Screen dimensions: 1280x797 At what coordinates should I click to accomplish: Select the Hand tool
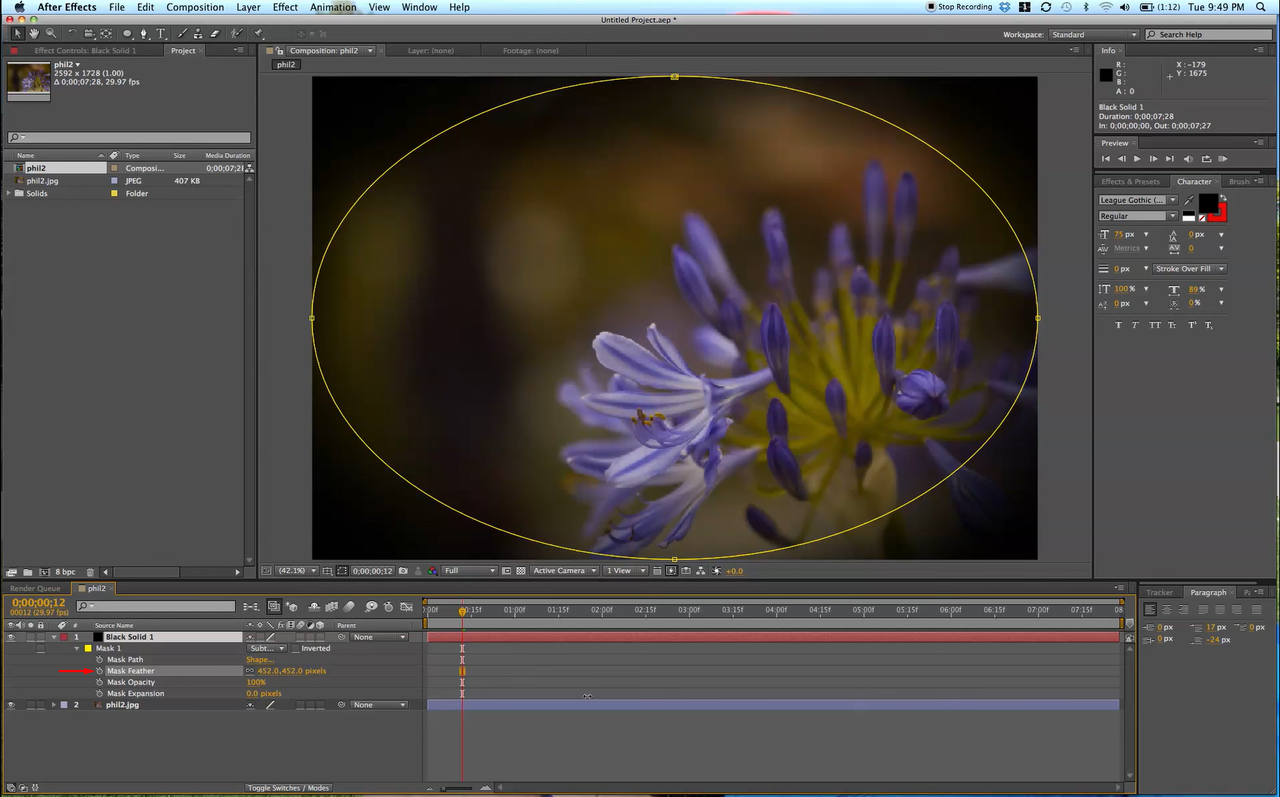34,33
